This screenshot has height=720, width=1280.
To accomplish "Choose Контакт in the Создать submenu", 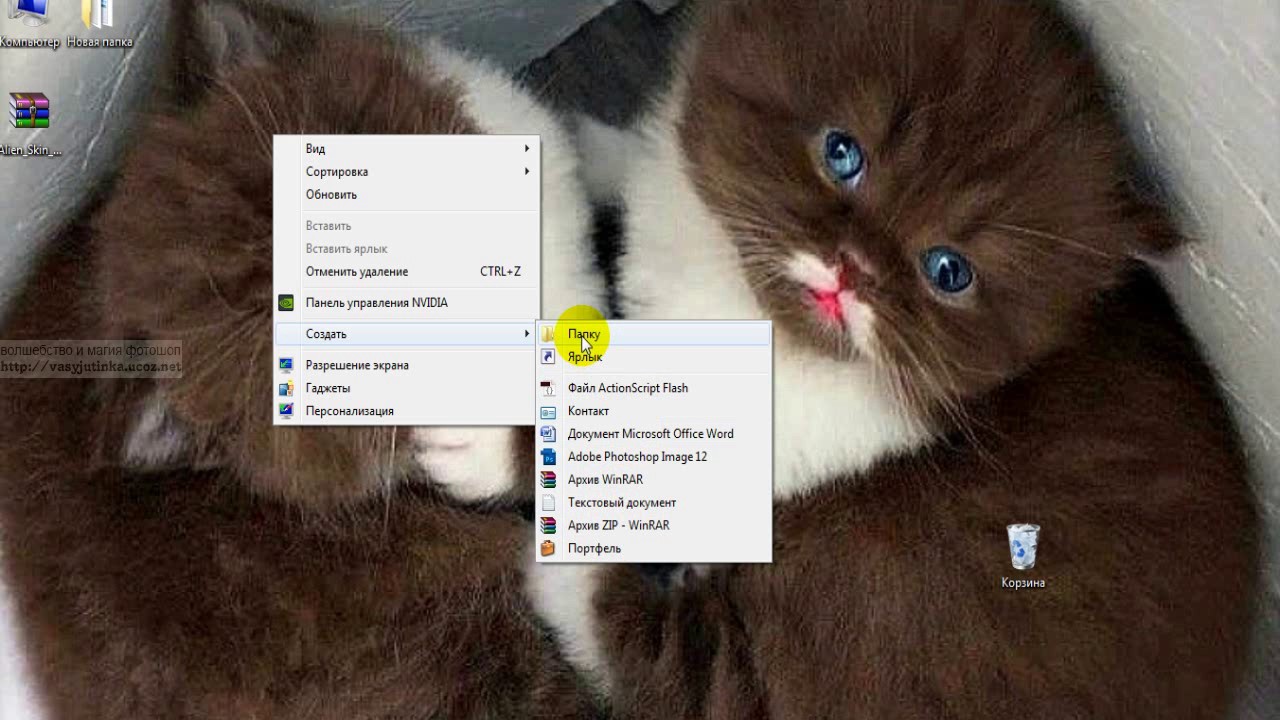I will click(654, 411).
